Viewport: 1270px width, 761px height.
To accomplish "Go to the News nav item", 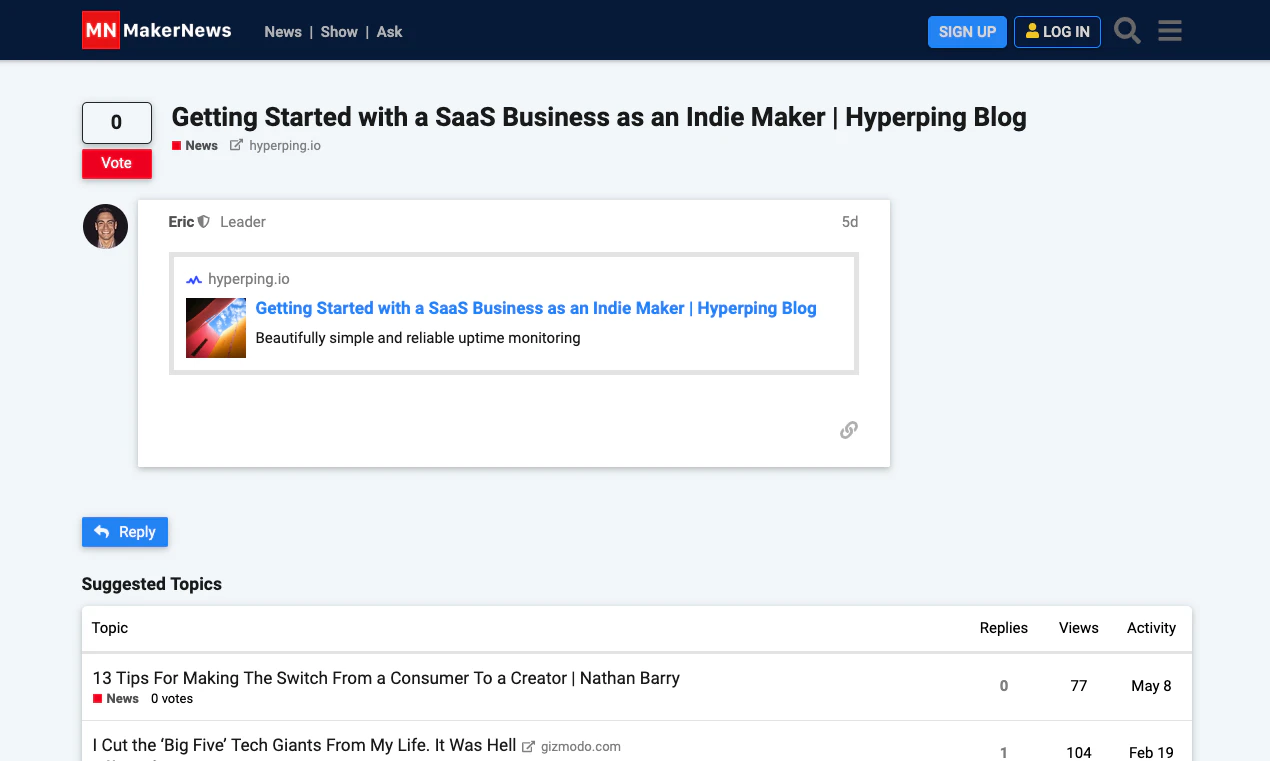I will pyautogui.click(x=283, y=32).
